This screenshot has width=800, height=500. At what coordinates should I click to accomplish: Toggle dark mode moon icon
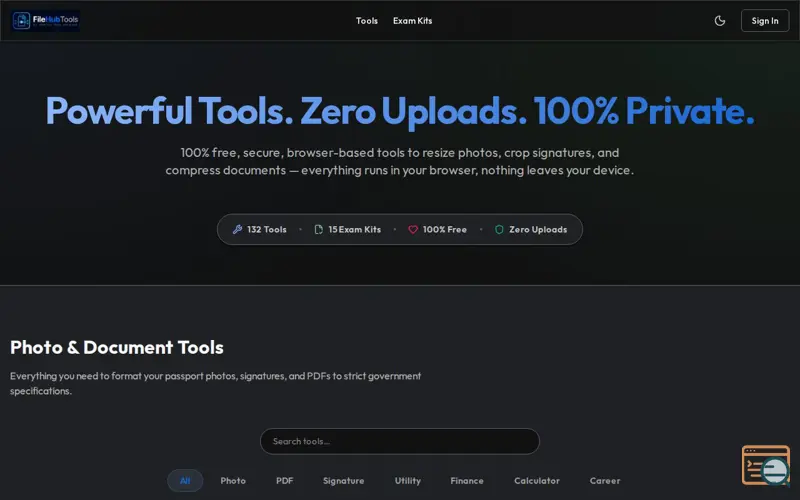(x=720, y=21)
